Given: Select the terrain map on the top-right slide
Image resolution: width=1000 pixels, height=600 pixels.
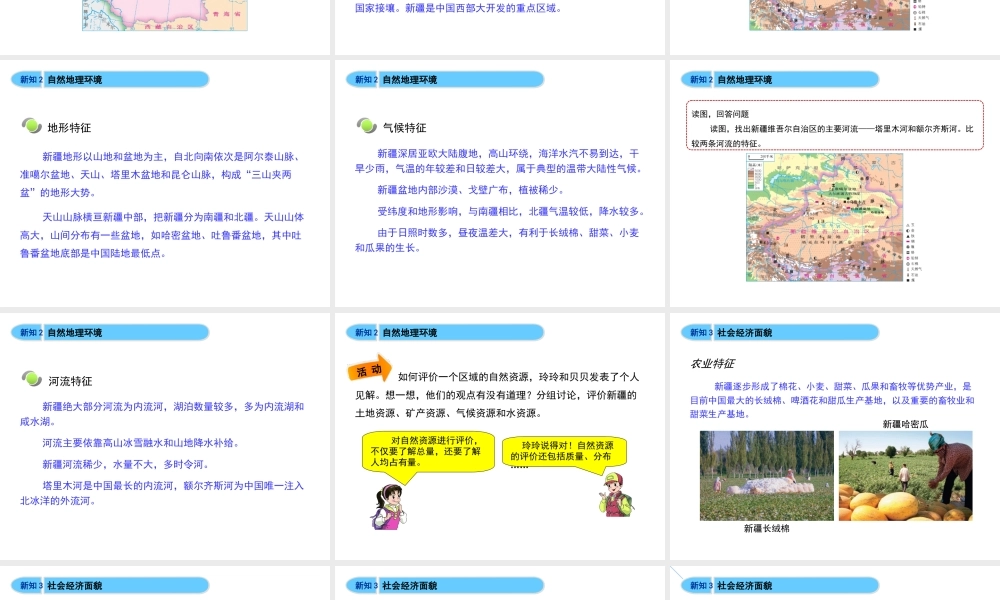Looking at the screenshot, I should coord(830,15).
